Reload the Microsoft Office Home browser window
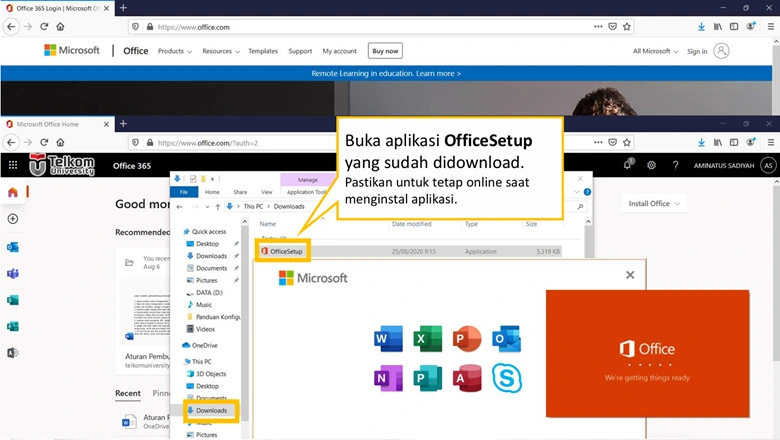This screenshot has width=780, height=440. (44, 142)
